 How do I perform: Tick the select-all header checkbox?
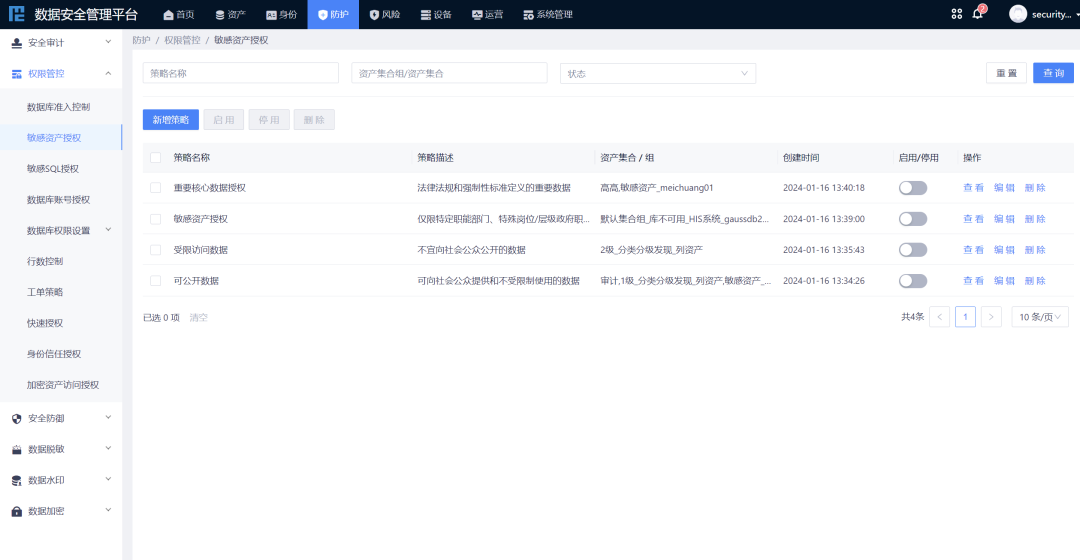coord(155,157)
